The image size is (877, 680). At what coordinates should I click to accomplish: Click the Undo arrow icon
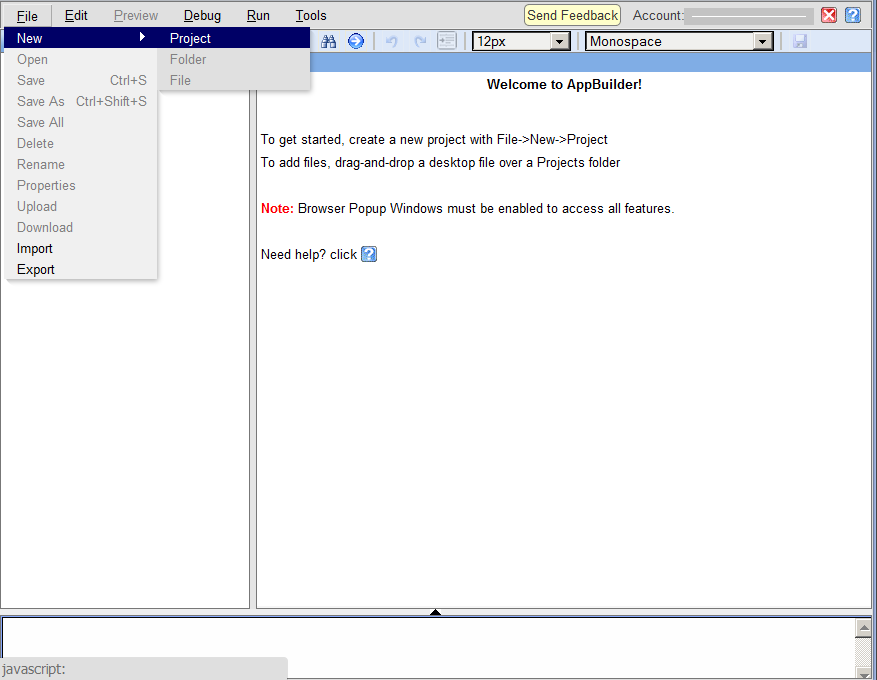392,41
